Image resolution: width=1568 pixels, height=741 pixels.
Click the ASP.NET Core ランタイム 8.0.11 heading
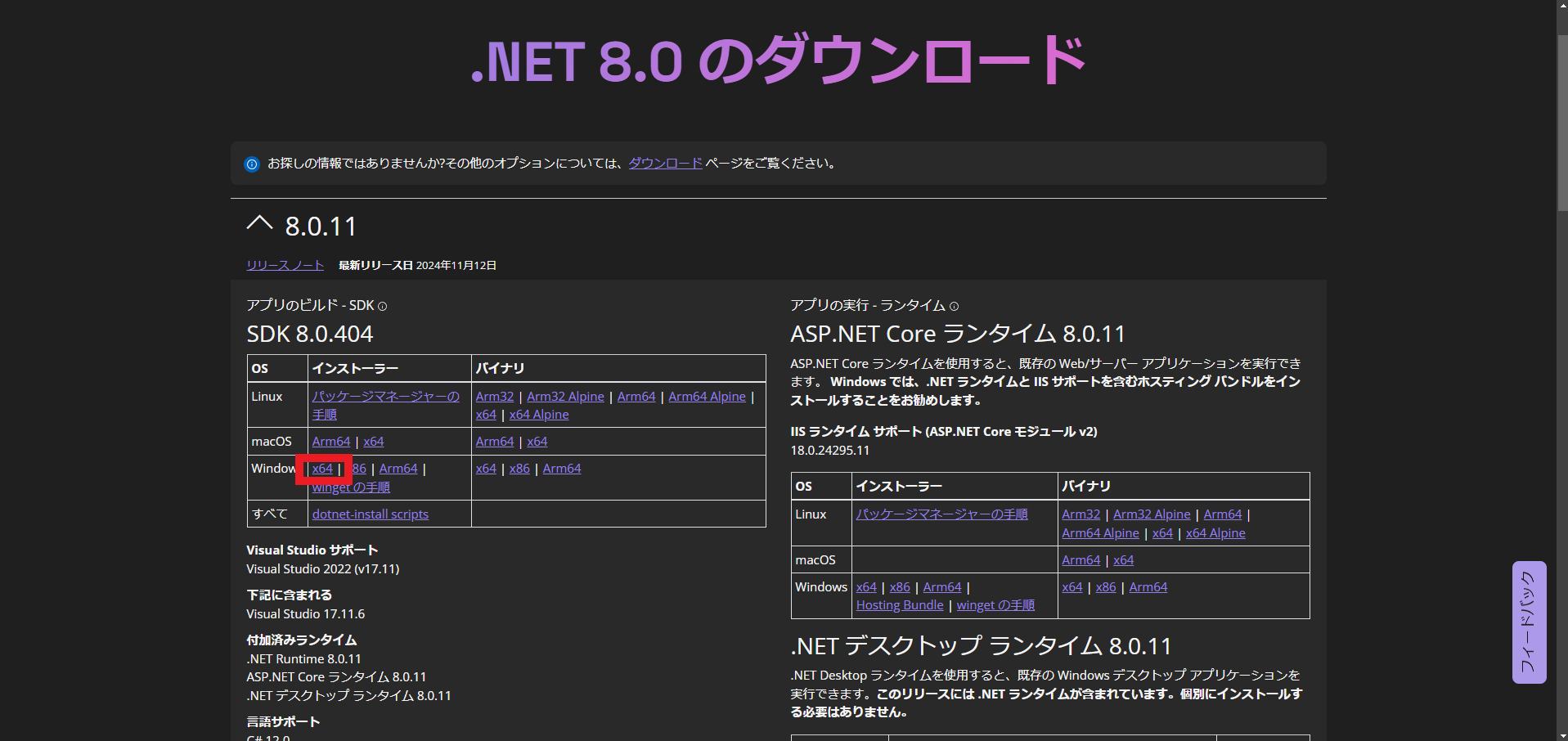[958, 334]
